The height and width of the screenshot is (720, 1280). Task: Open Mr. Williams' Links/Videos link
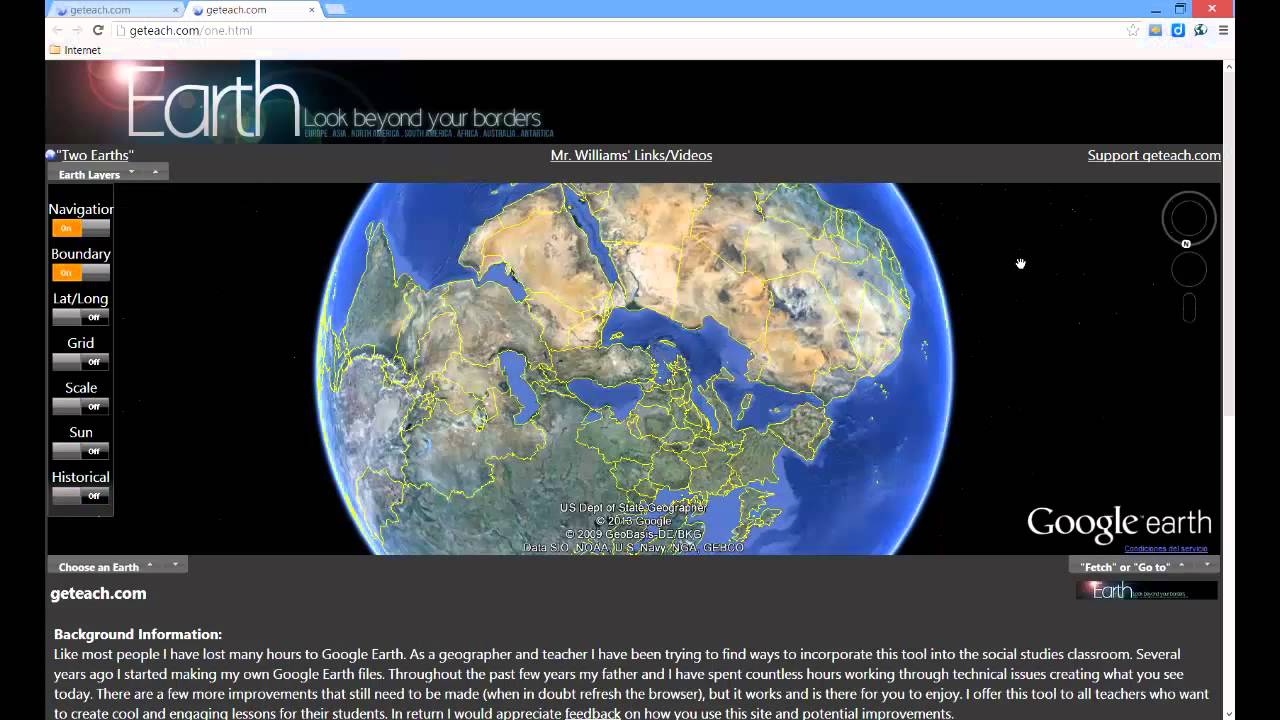point(631,155)
